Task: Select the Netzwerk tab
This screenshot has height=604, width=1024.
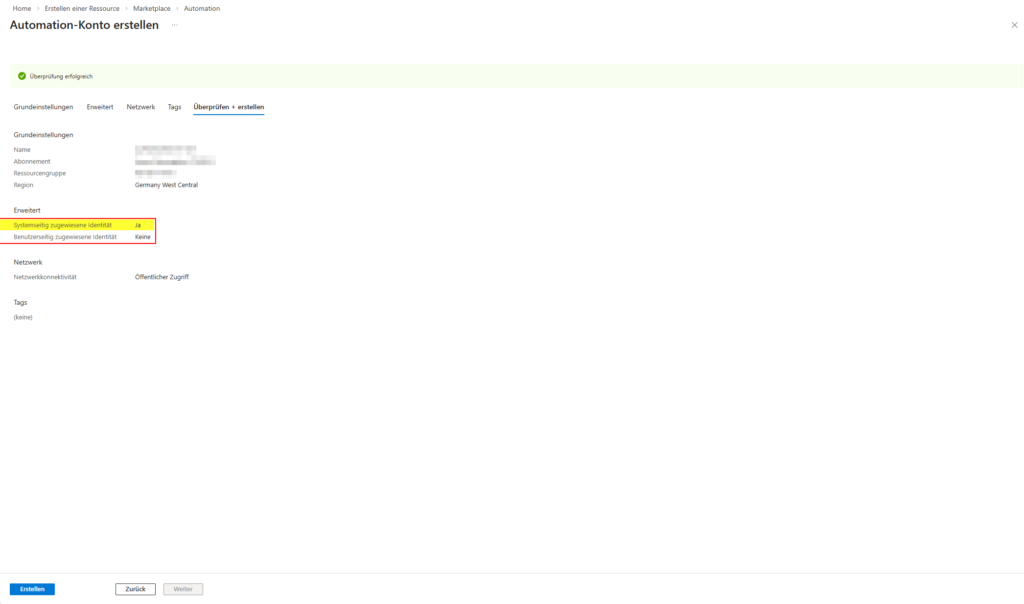Action: tap(141, 107)
